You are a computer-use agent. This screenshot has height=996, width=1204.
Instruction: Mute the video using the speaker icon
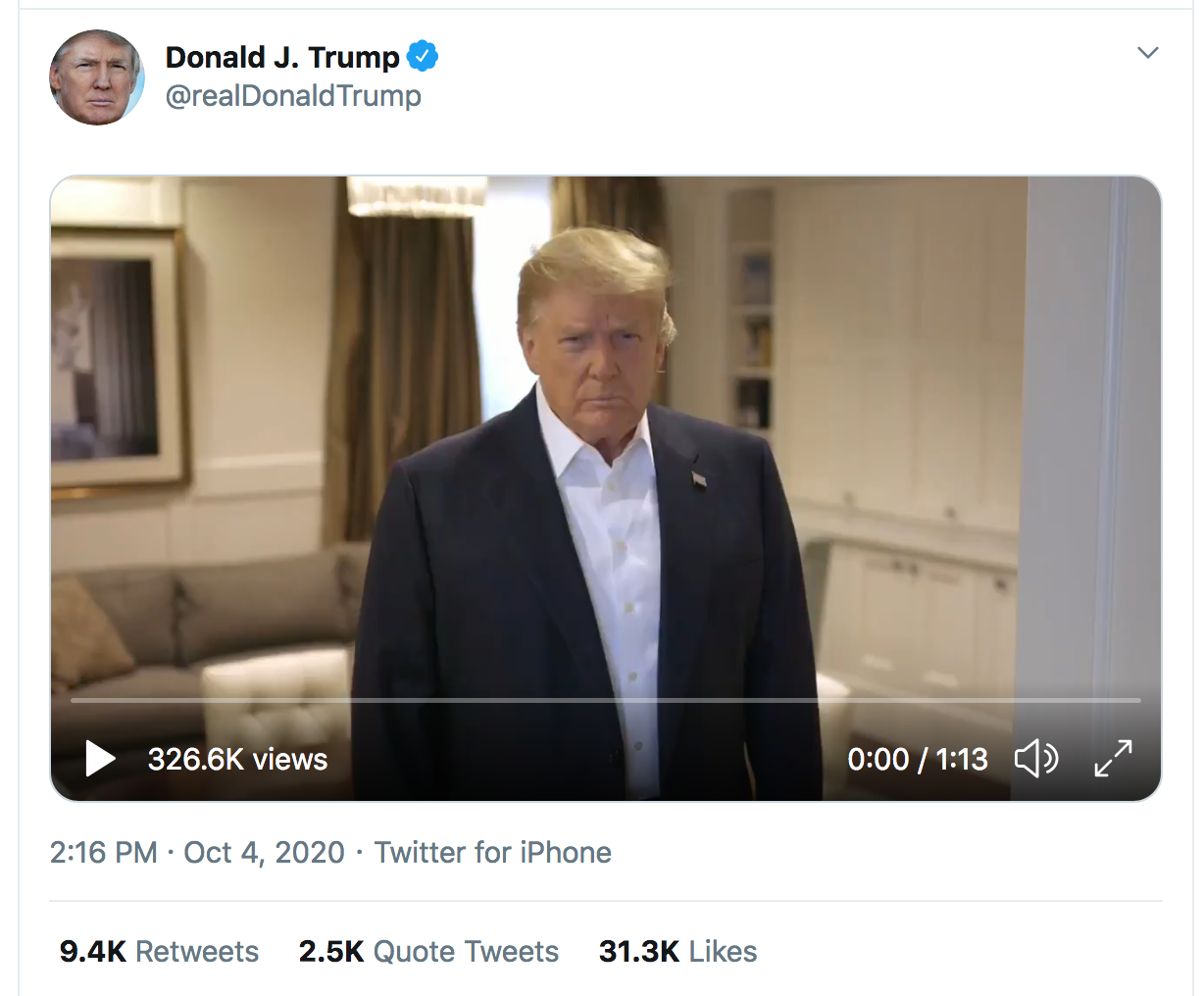point(1035,759)
